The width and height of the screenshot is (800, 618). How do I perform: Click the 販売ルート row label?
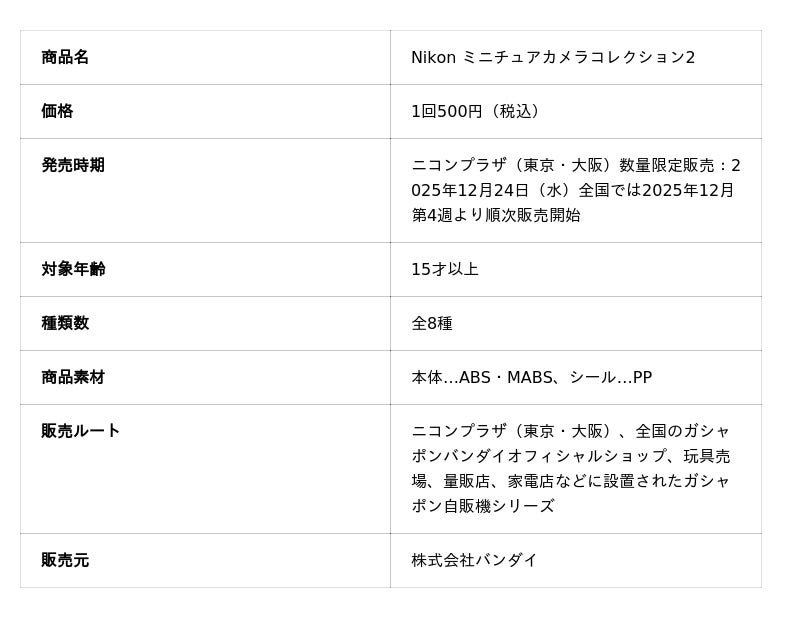point(81,431)
